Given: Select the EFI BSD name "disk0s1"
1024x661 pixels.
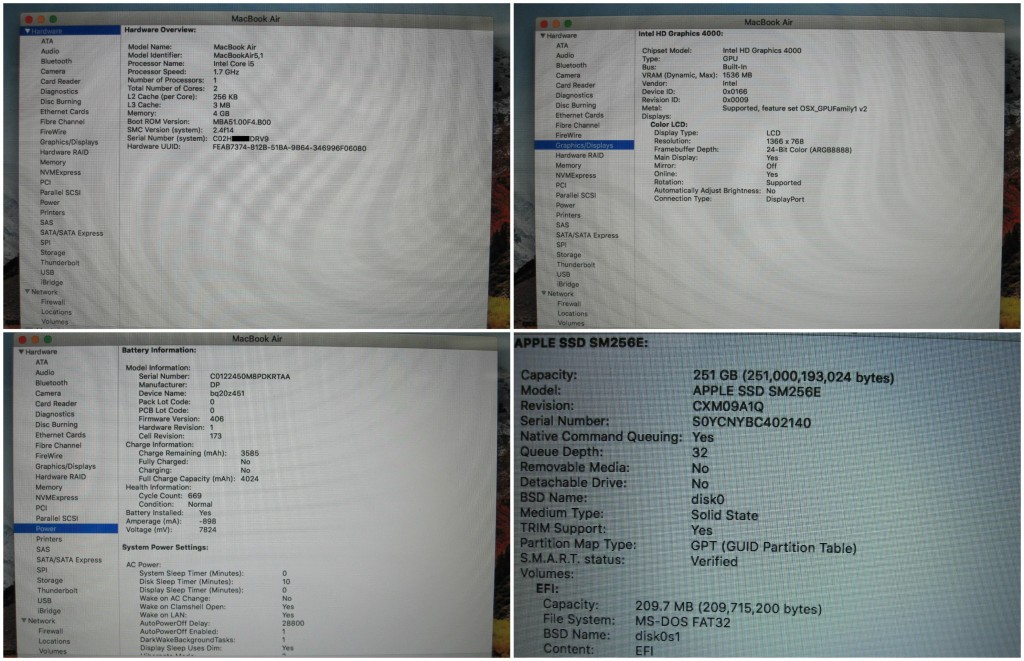Looking at the screenshot, I should 658,637.
